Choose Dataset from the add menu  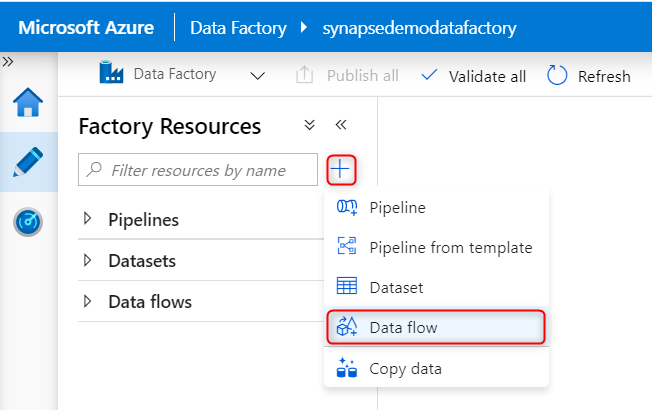click(437, 287)
